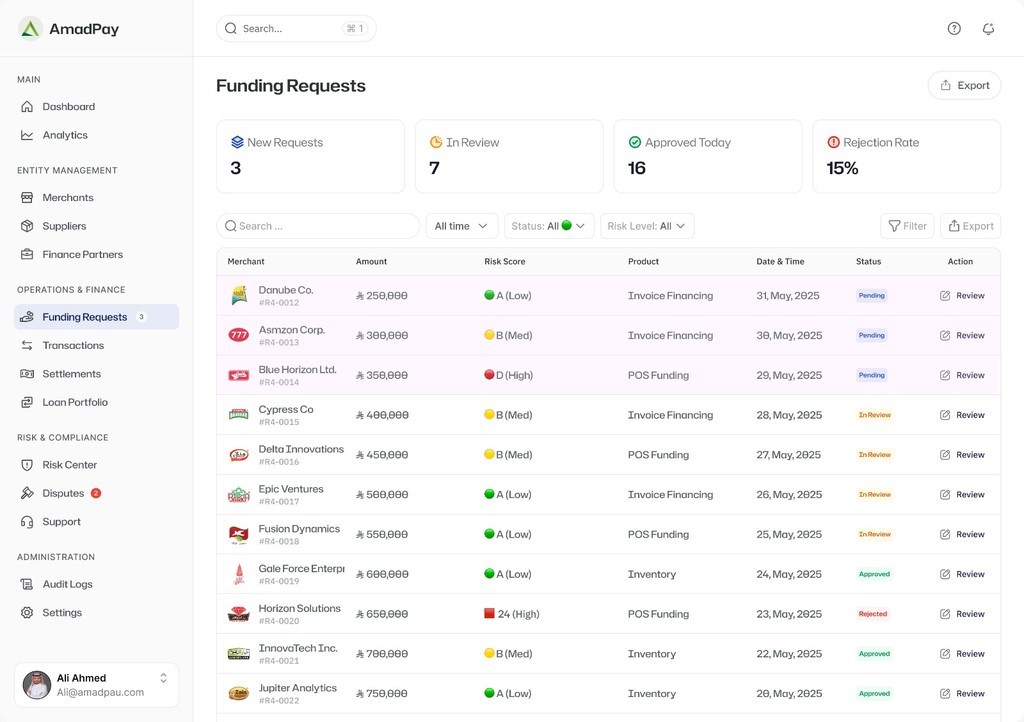Open the Status filter dropdown

(549, 226)
